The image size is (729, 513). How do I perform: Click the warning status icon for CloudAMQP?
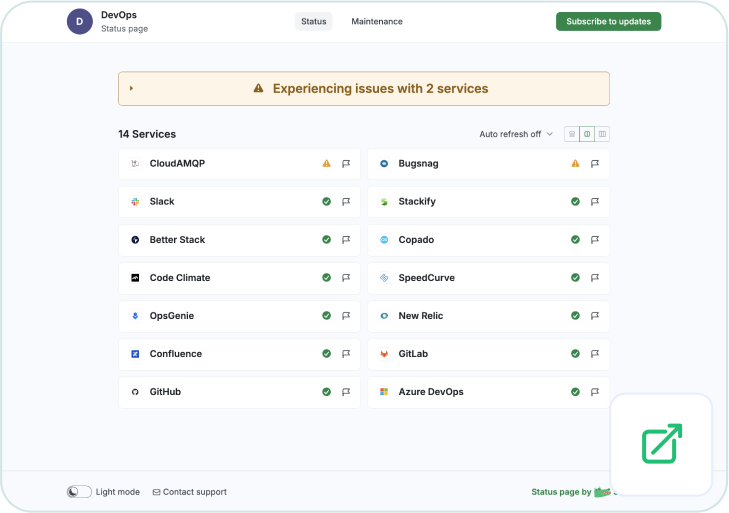tap(326, 163)
